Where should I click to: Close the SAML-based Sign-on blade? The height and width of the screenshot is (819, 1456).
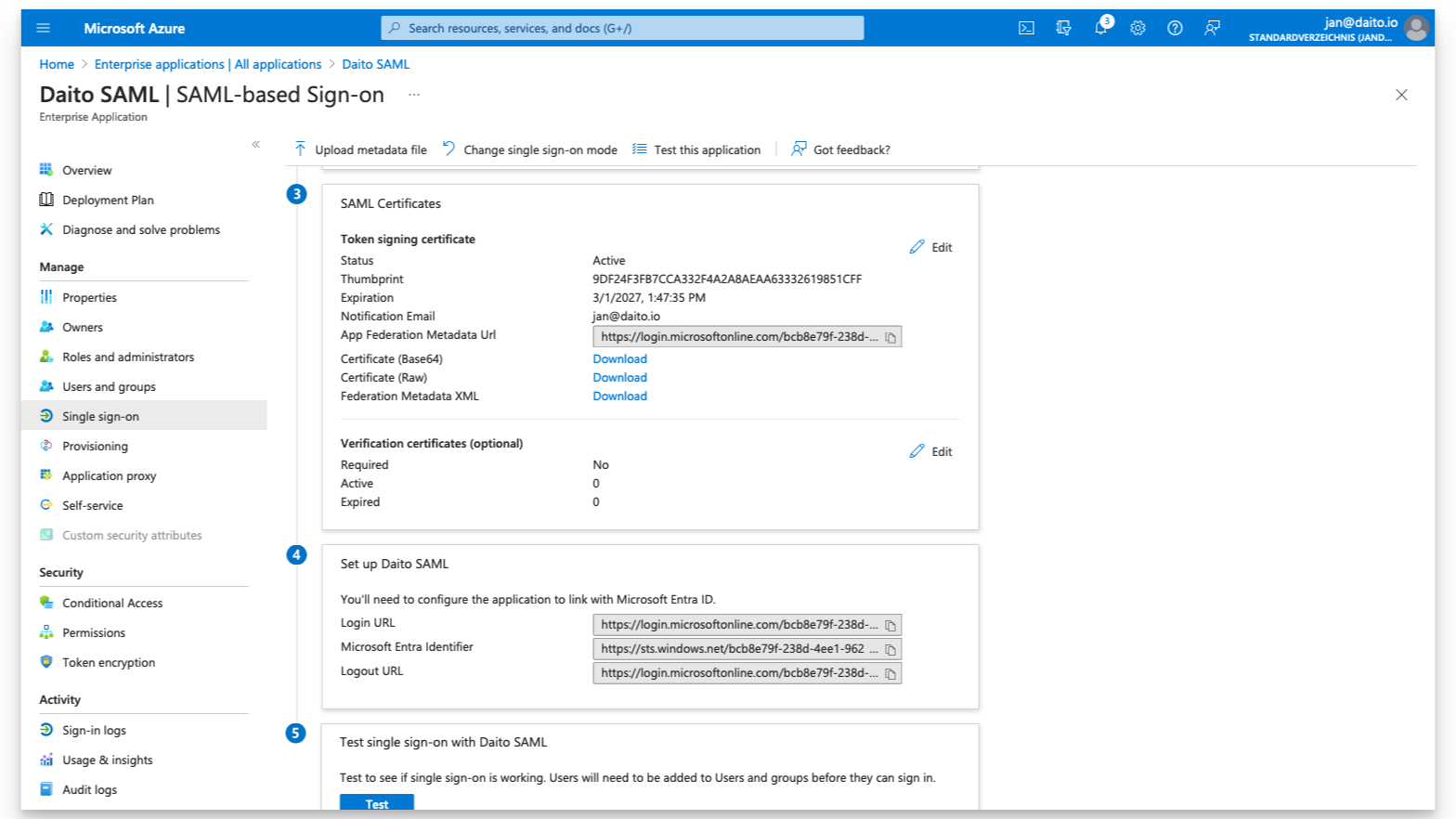point(1401,95)
